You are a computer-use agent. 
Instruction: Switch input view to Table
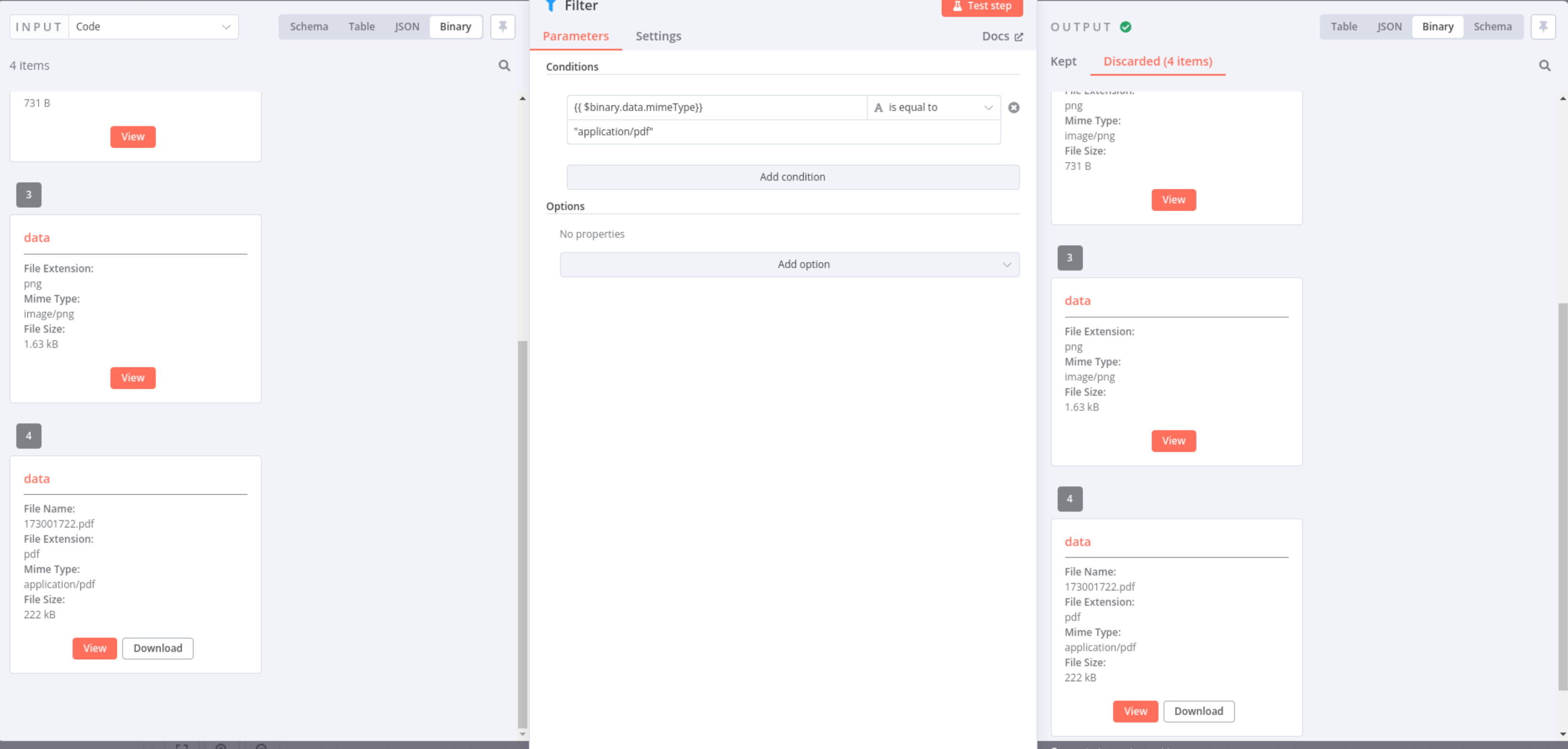tap(361, 27)
